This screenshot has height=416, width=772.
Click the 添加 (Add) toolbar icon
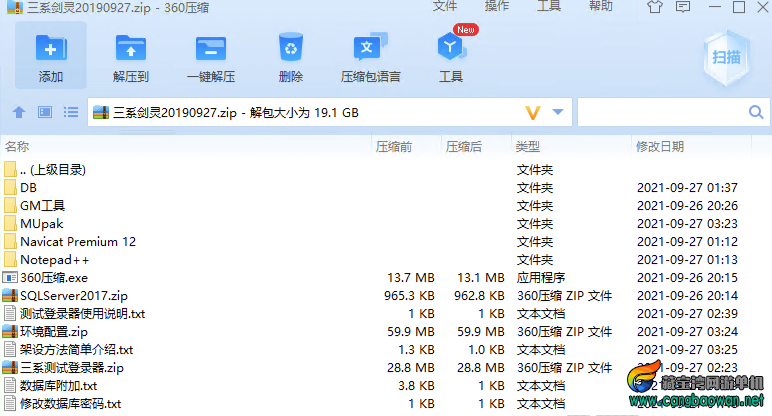[x=51, y=49]
